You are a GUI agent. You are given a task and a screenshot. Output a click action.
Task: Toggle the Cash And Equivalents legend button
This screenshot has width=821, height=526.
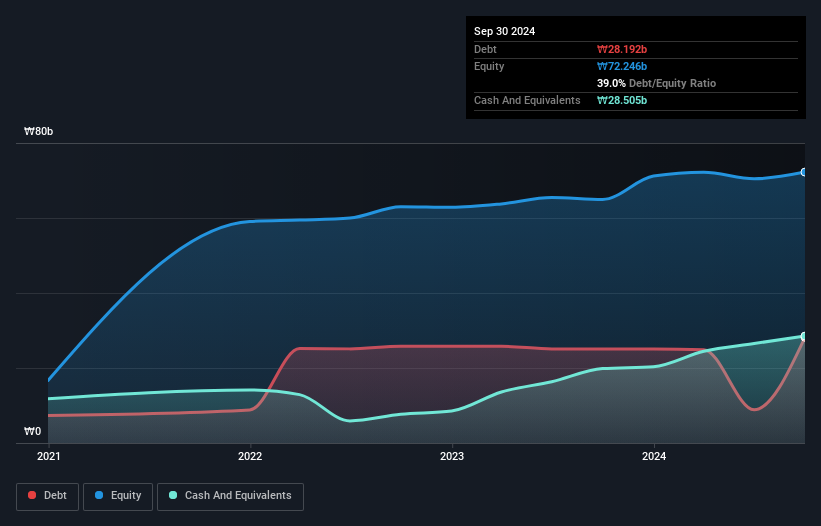click(x=230, y=496)
